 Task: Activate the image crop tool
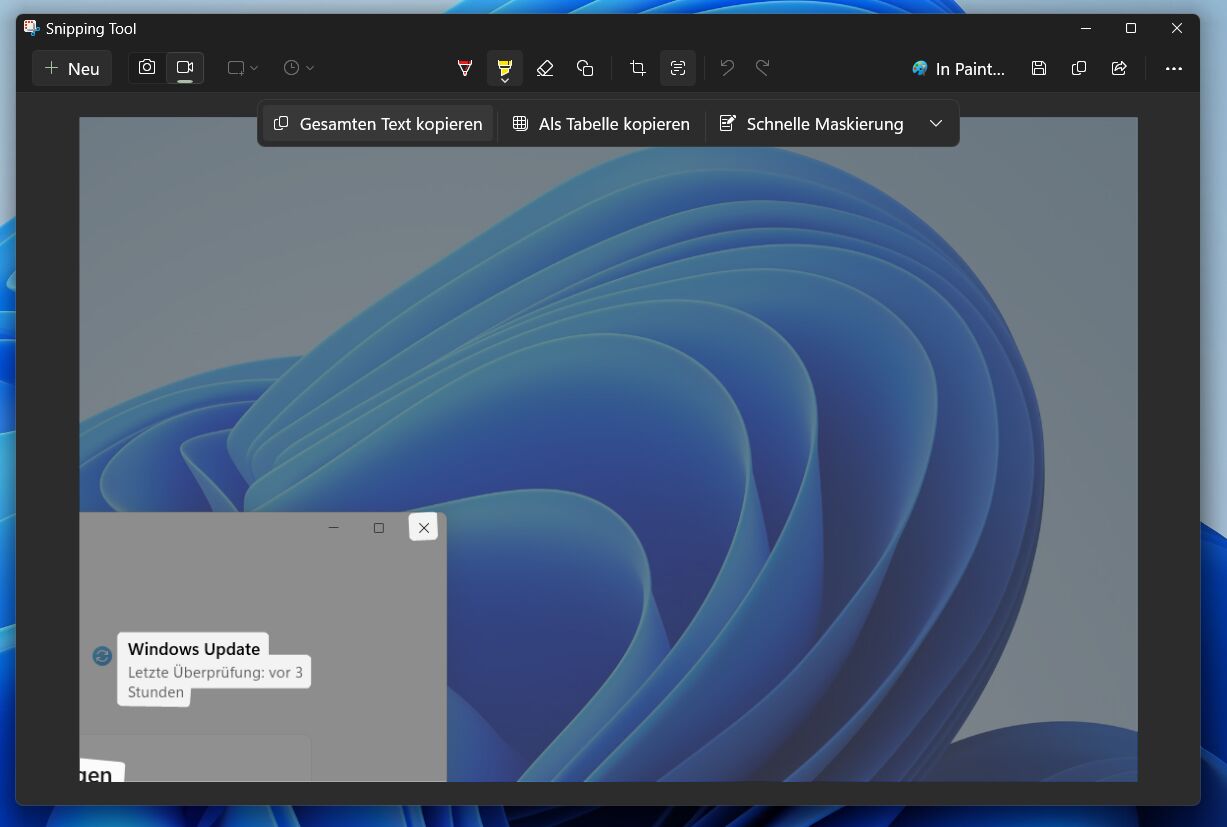coord(637,68)
